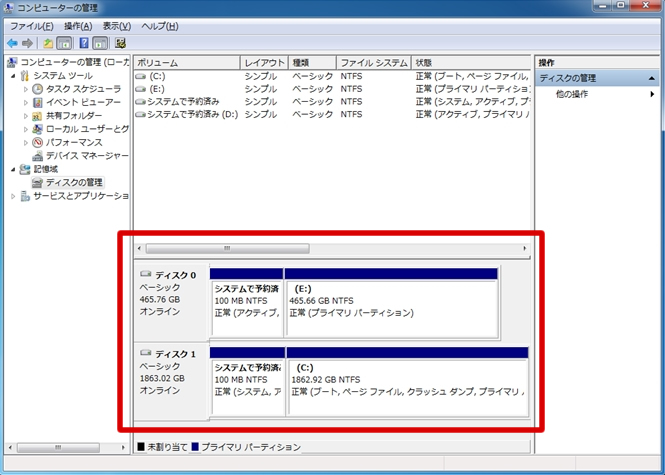This screenshot has height=475, width=665.
Task: Collapse the システム ツール tree node
Action: pos(13,76)
